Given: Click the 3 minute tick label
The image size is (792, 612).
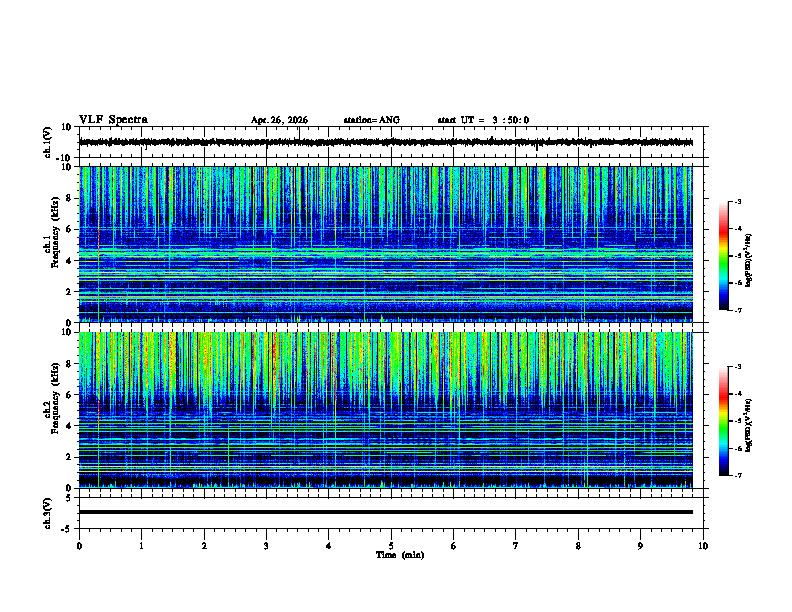Looking at the screenshot, I should point(266,546).
